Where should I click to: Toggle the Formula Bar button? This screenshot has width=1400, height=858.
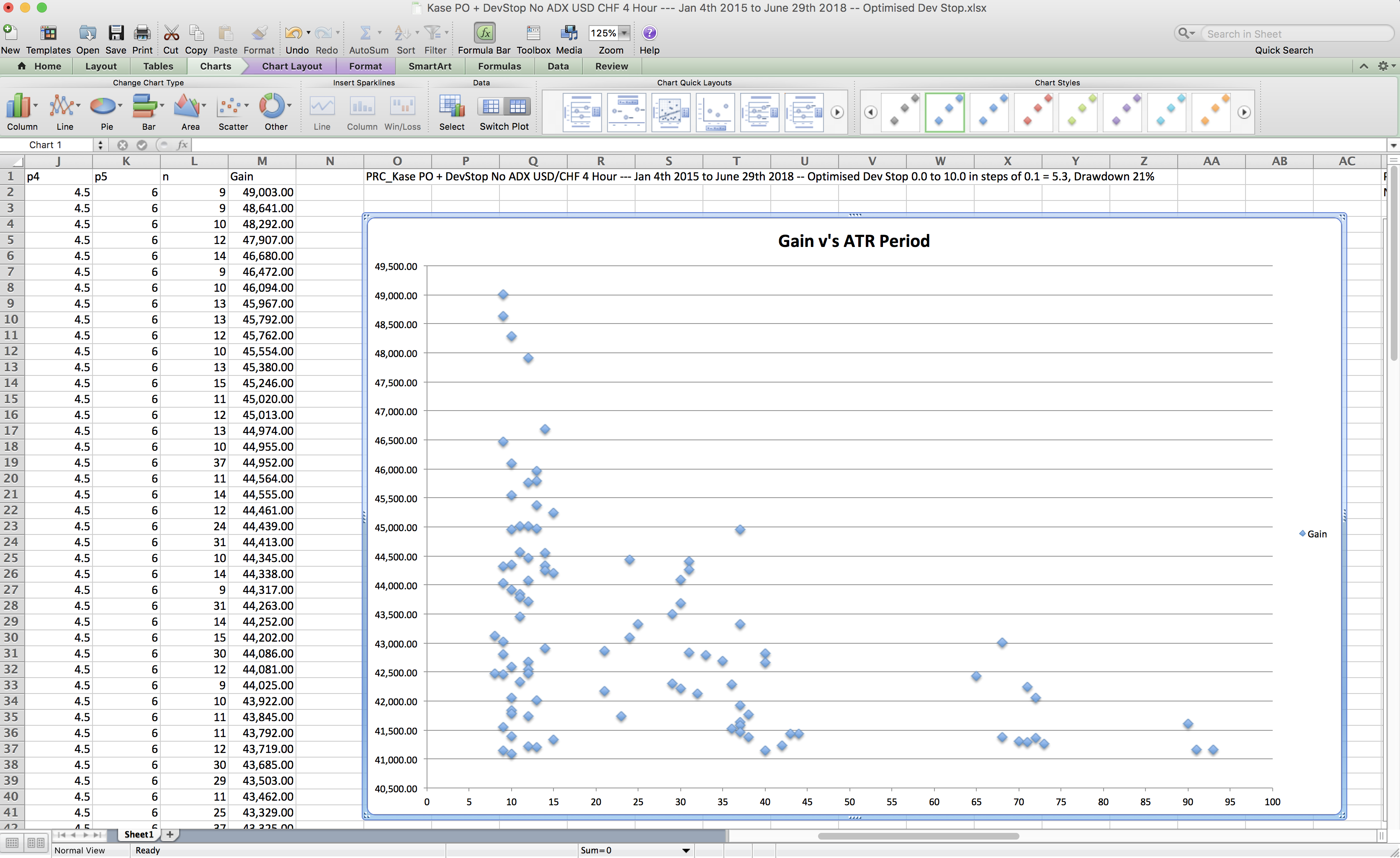tap(484, 33)
